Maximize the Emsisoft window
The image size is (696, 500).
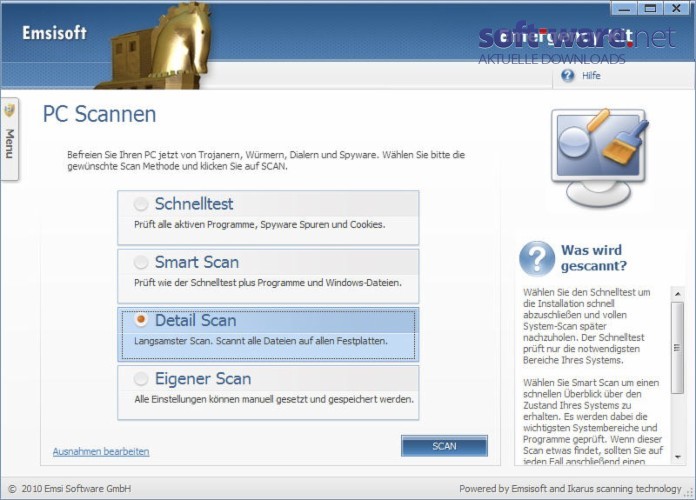click(650, 8)
